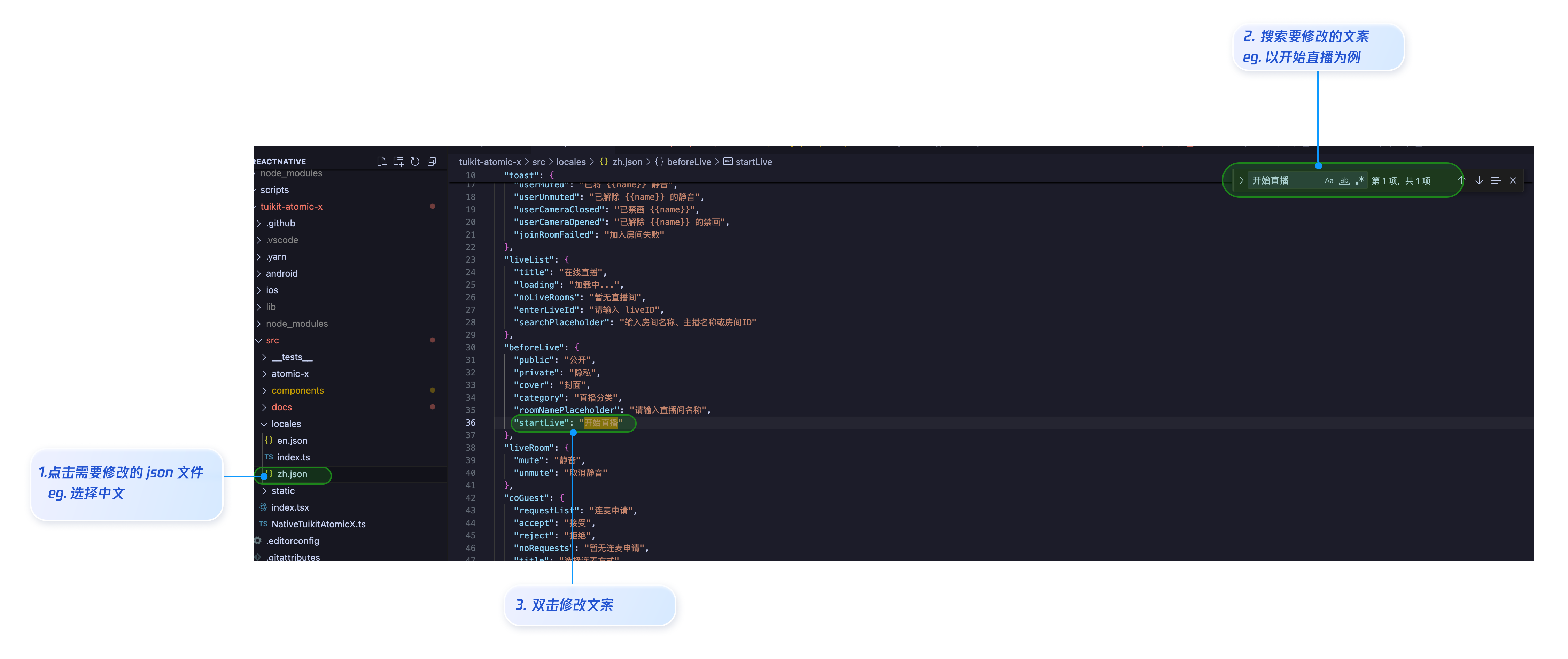Go to previous search match arrow
The image size is (1568, 659).
(1461, 180)
